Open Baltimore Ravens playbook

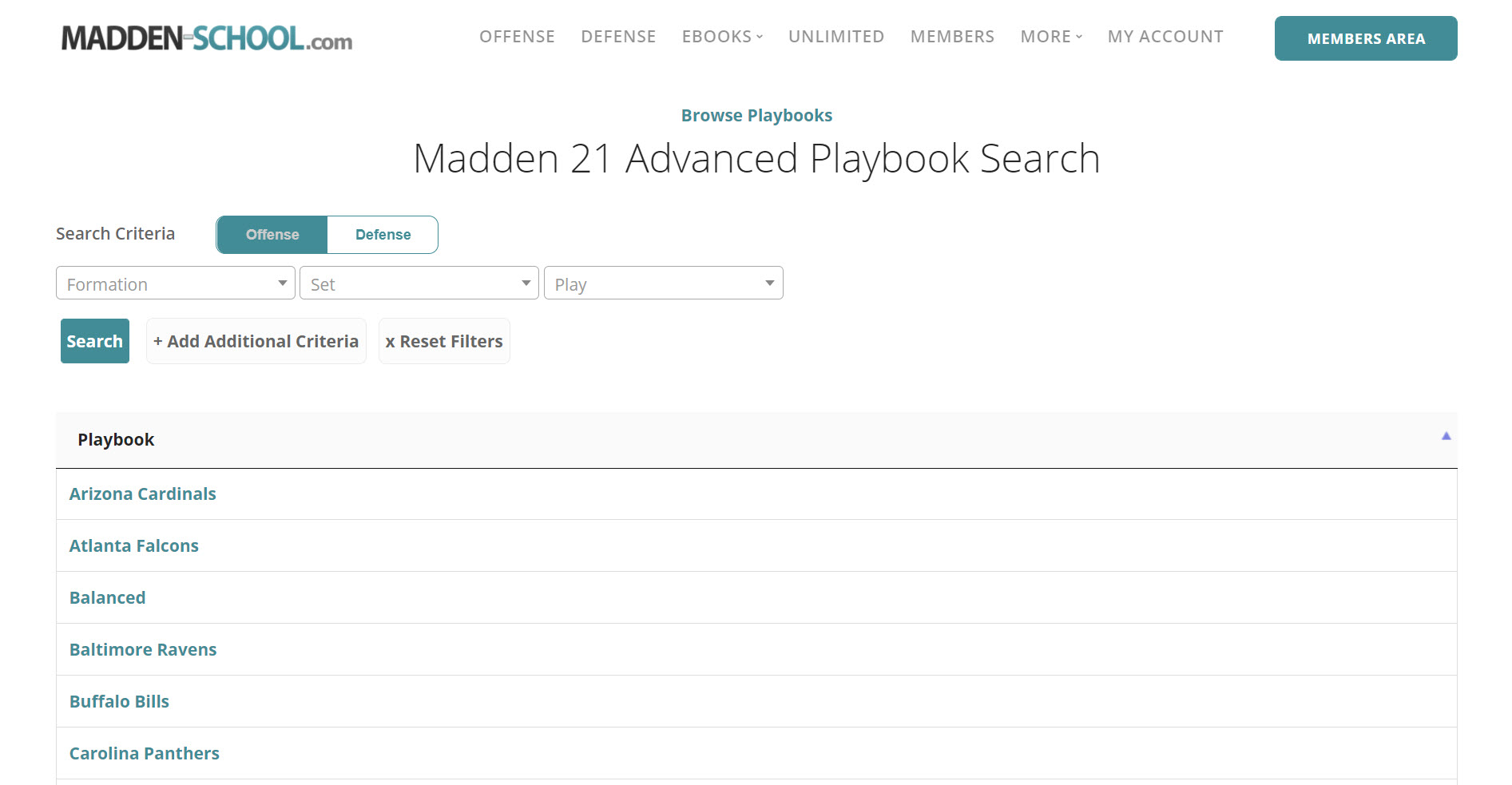coord(143,650)
